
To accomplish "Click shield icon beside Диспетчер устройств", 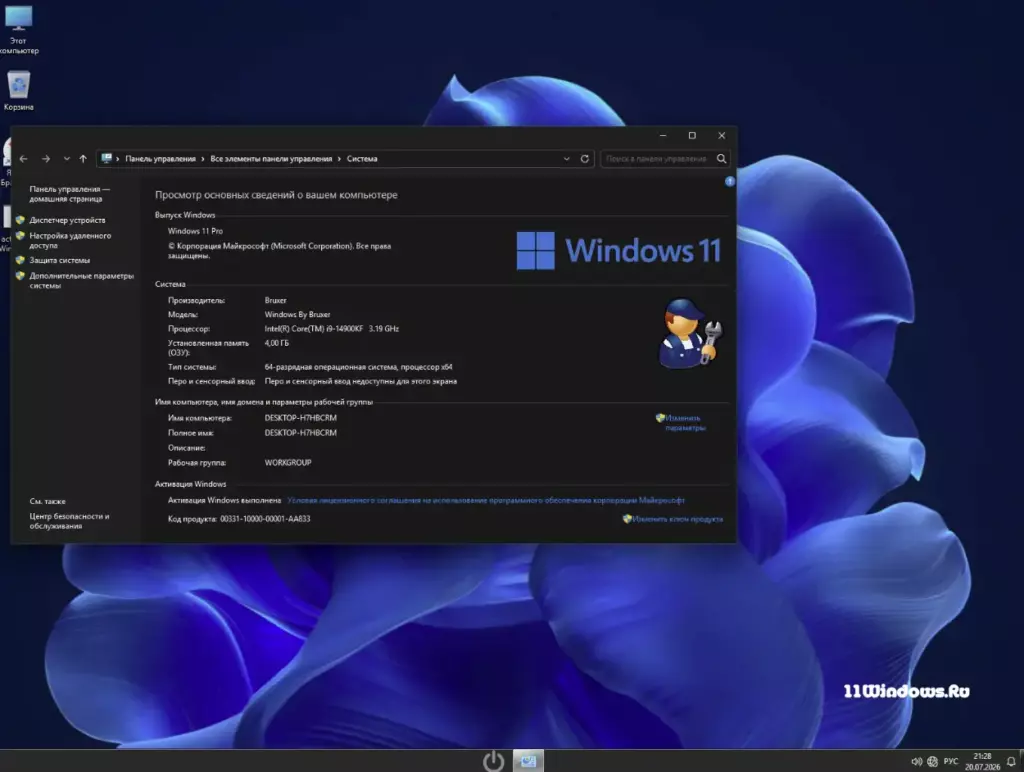I will point(20,220).
